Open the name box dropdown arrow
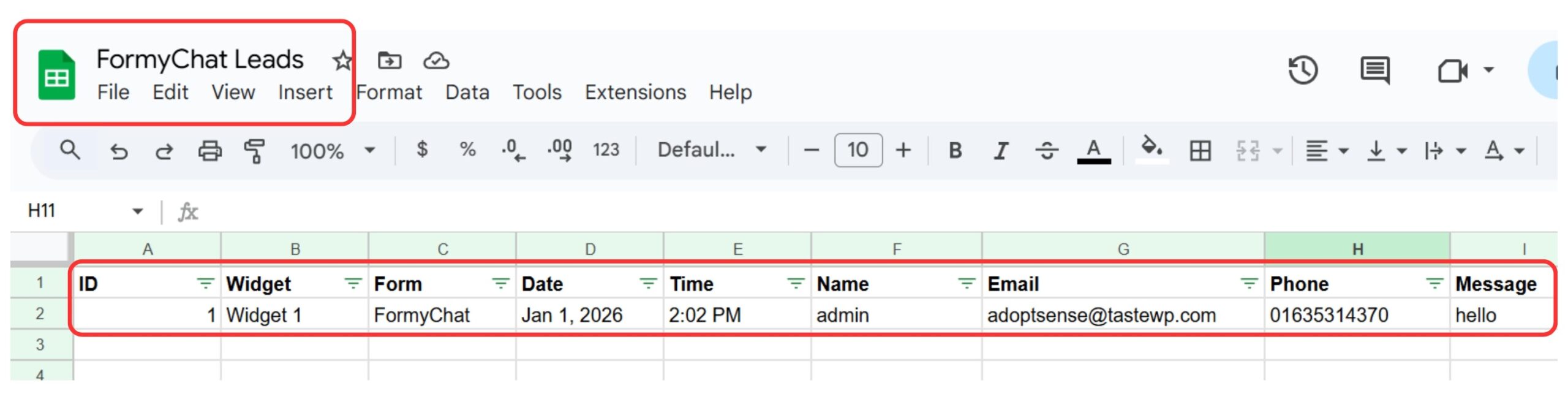The height and width of the screenshot is (399, 1568). 138,211
